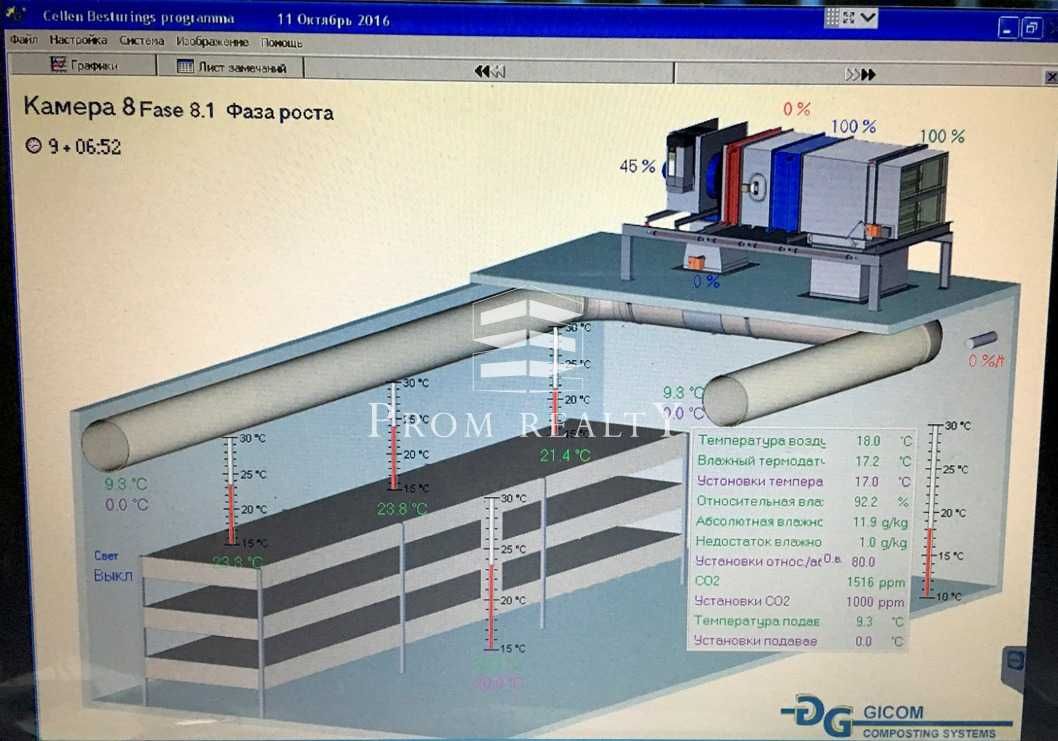Click the humidifier nozzle showing 0 %
Viewport: 1058px width, 741px height.
(981, 339)
